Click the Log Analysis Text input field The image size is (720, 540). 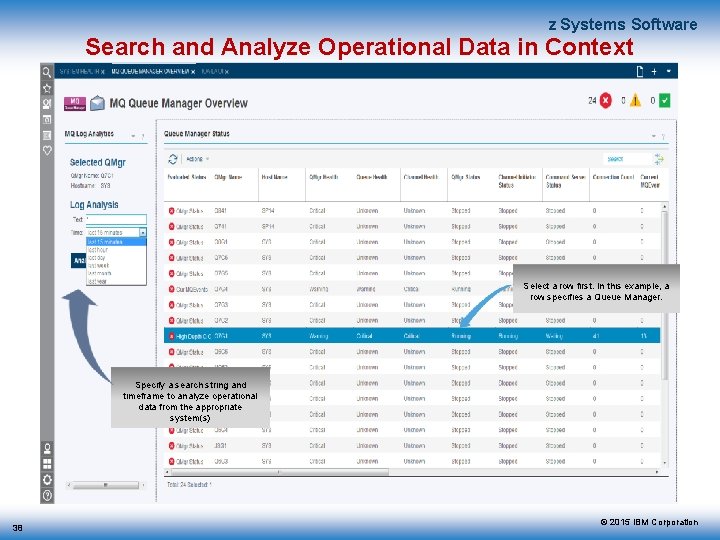tap(117, 219)
